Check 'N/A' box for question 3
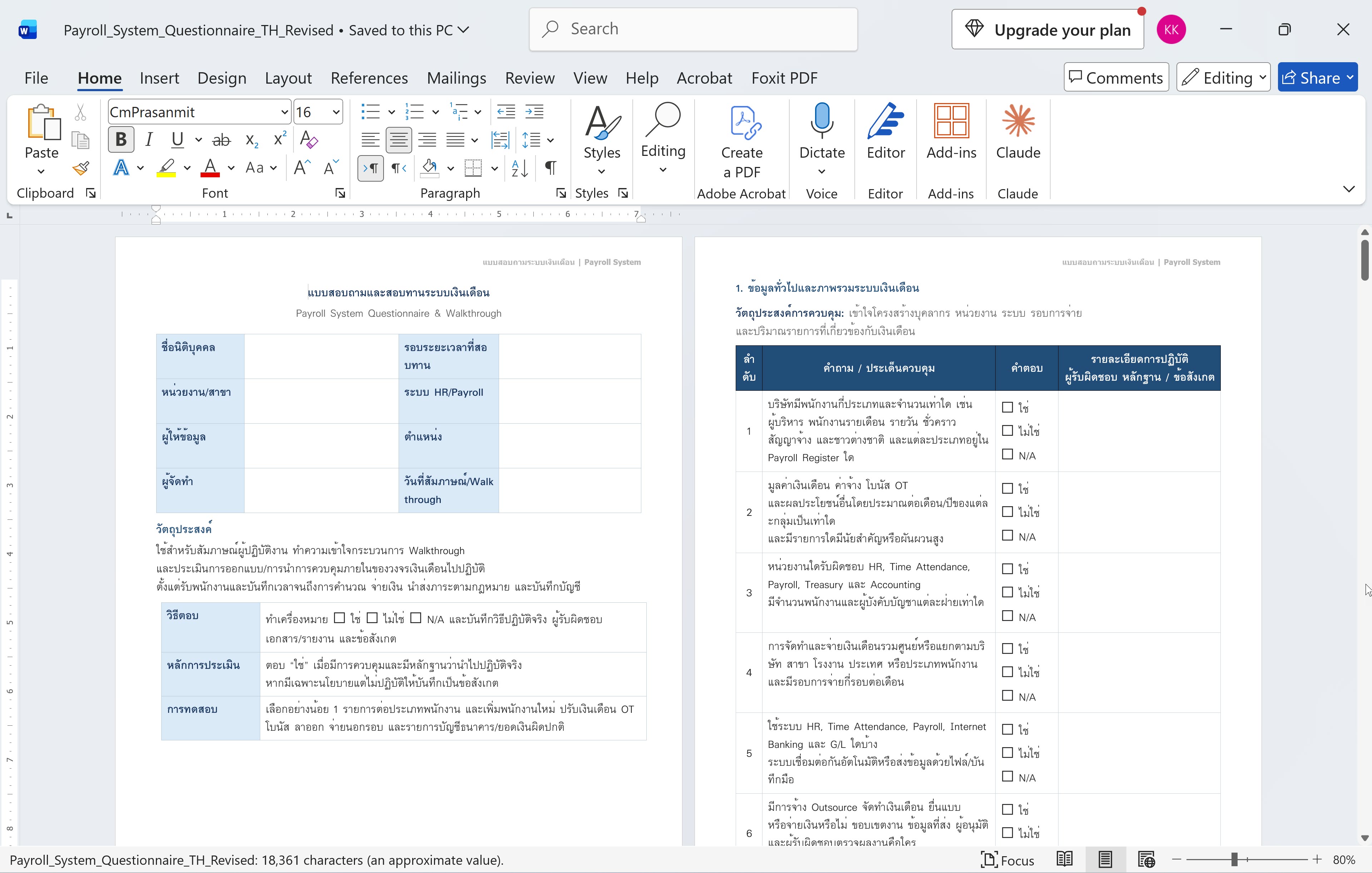 coord(1007,617)
